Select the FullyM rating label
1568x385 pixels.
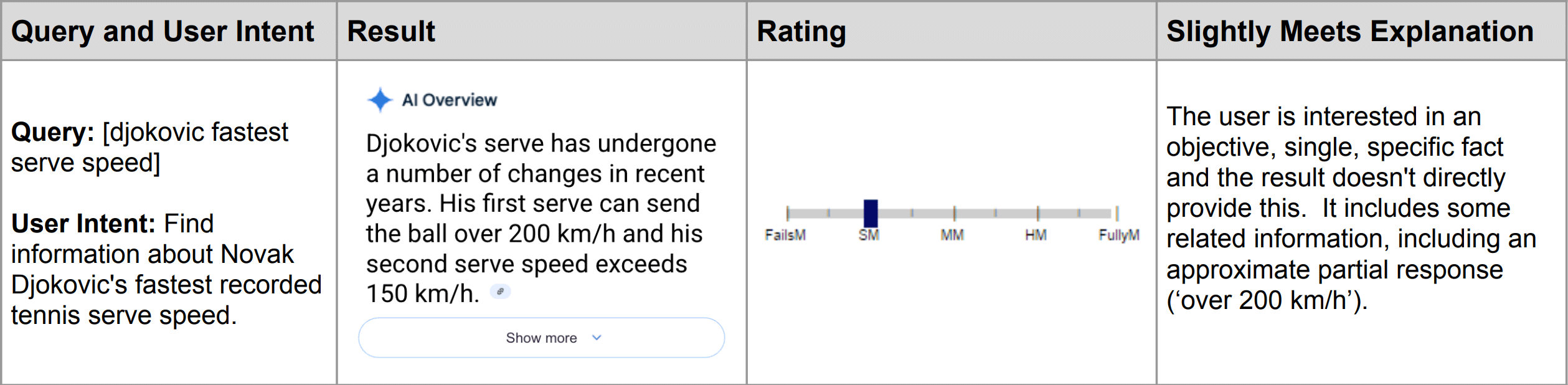[1118, 235]
